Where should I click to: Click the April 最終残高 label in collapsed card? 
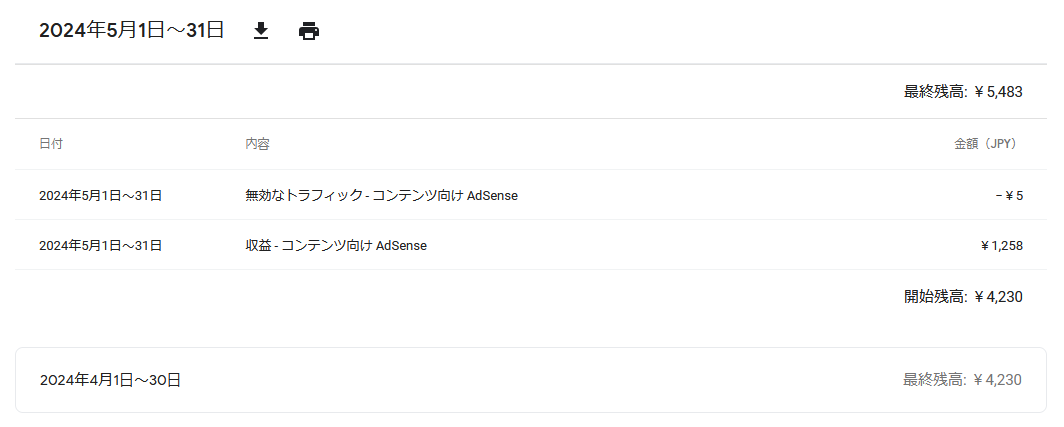tap(934, 380)
